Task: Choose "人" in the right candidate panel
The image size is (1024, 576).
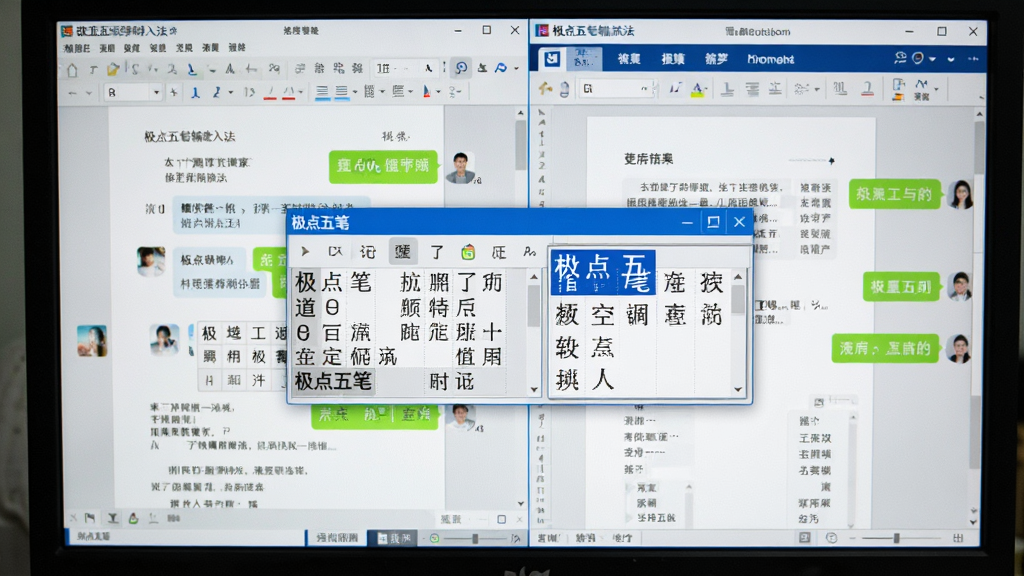Action: (x=602, y=379)
